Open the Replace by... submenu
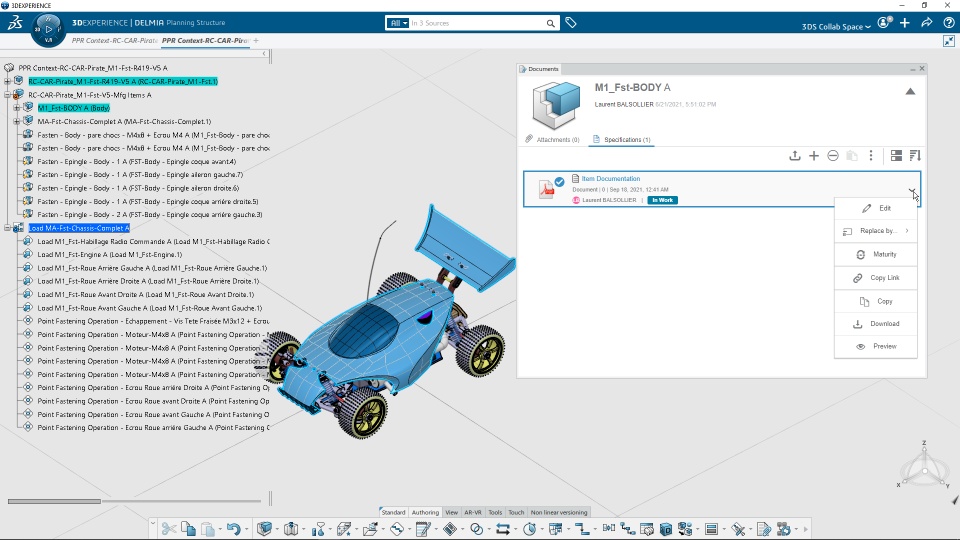Screen dimensions: 960x540 click(x=876, y=231)
